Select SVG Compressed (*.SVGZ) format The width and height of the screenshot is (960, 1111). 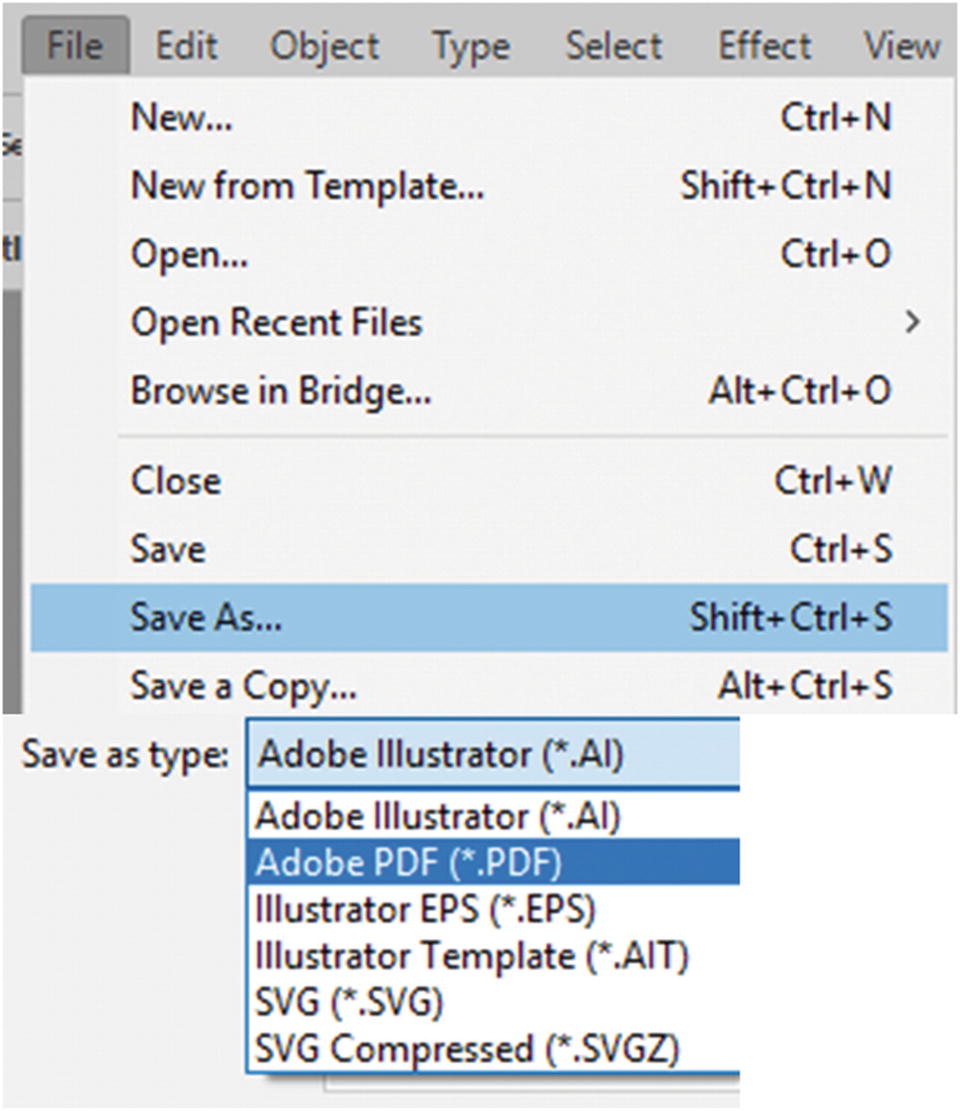(x=467, y=1049)
